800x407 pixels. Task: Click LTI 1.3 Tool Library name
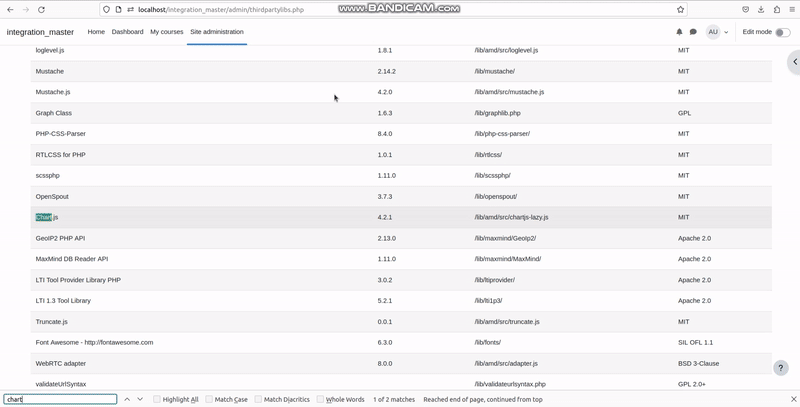[63, 301]
